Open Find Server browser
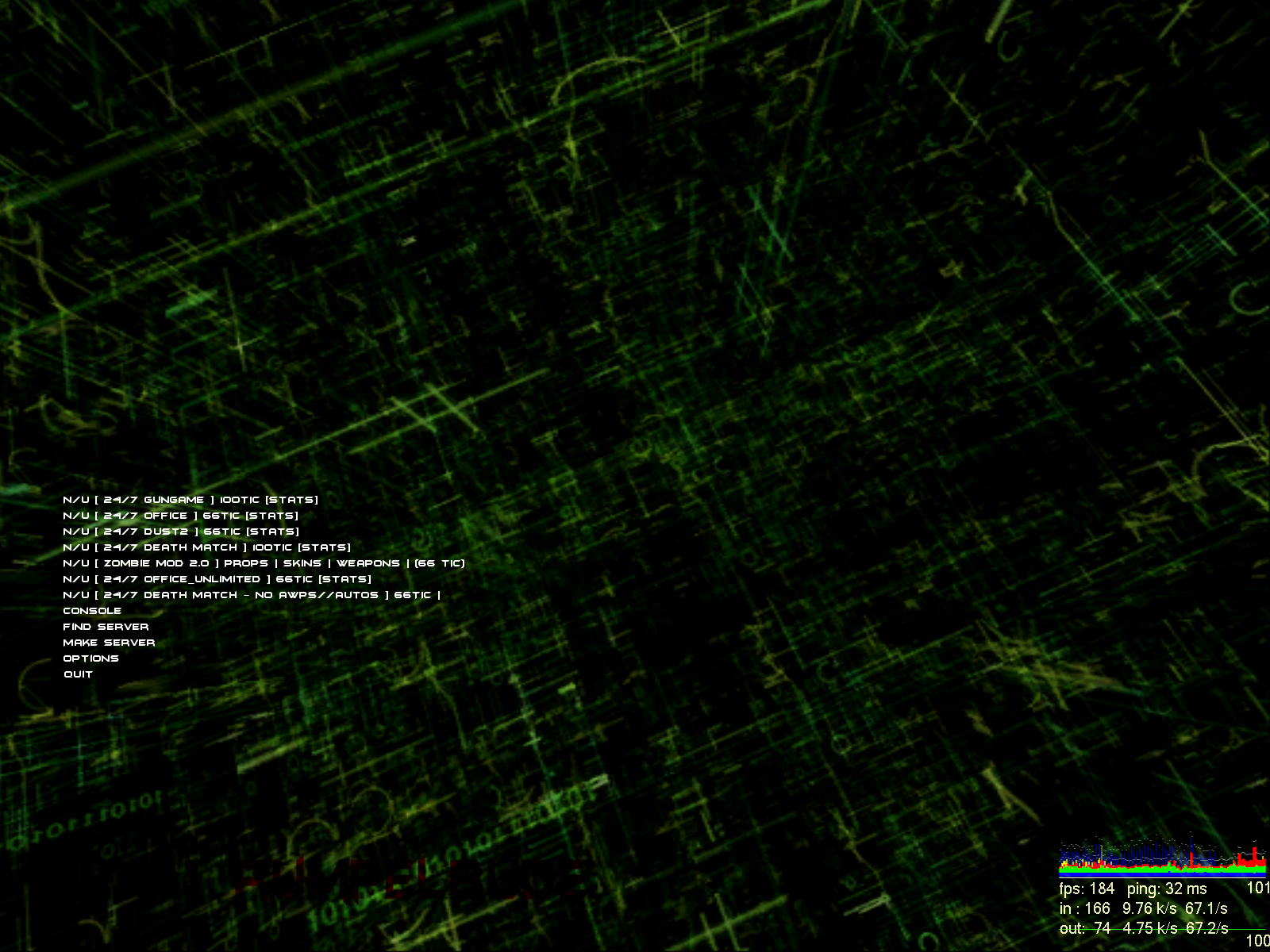This screenshot has width=1270, height=952. 106,627
